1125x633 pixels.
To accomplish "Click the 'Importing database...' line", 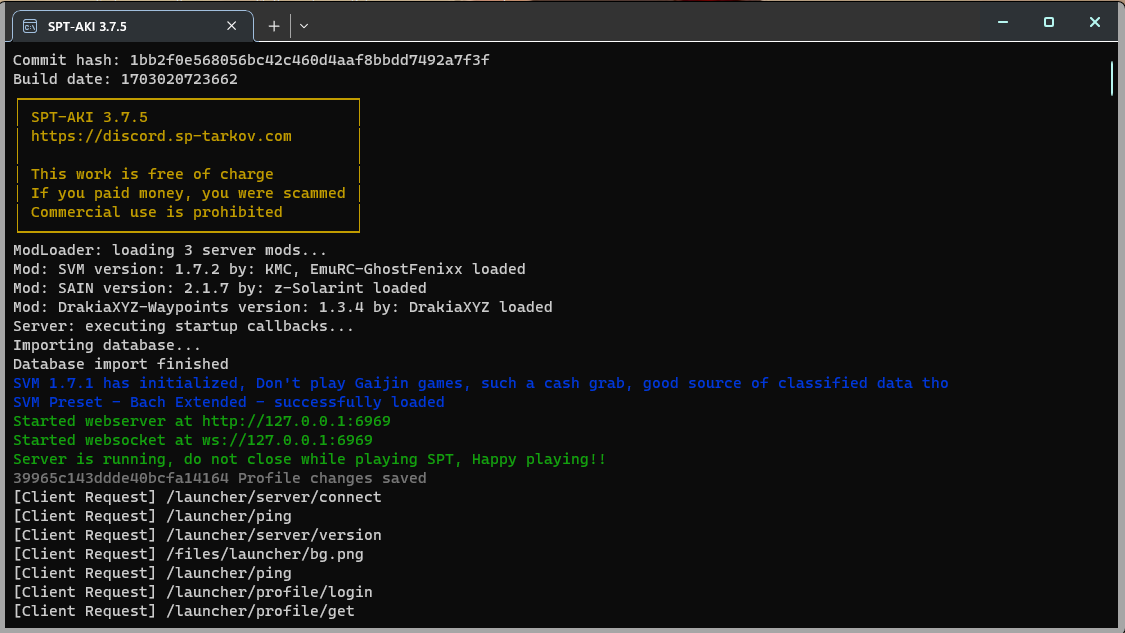I will click(x=107, y=345).
